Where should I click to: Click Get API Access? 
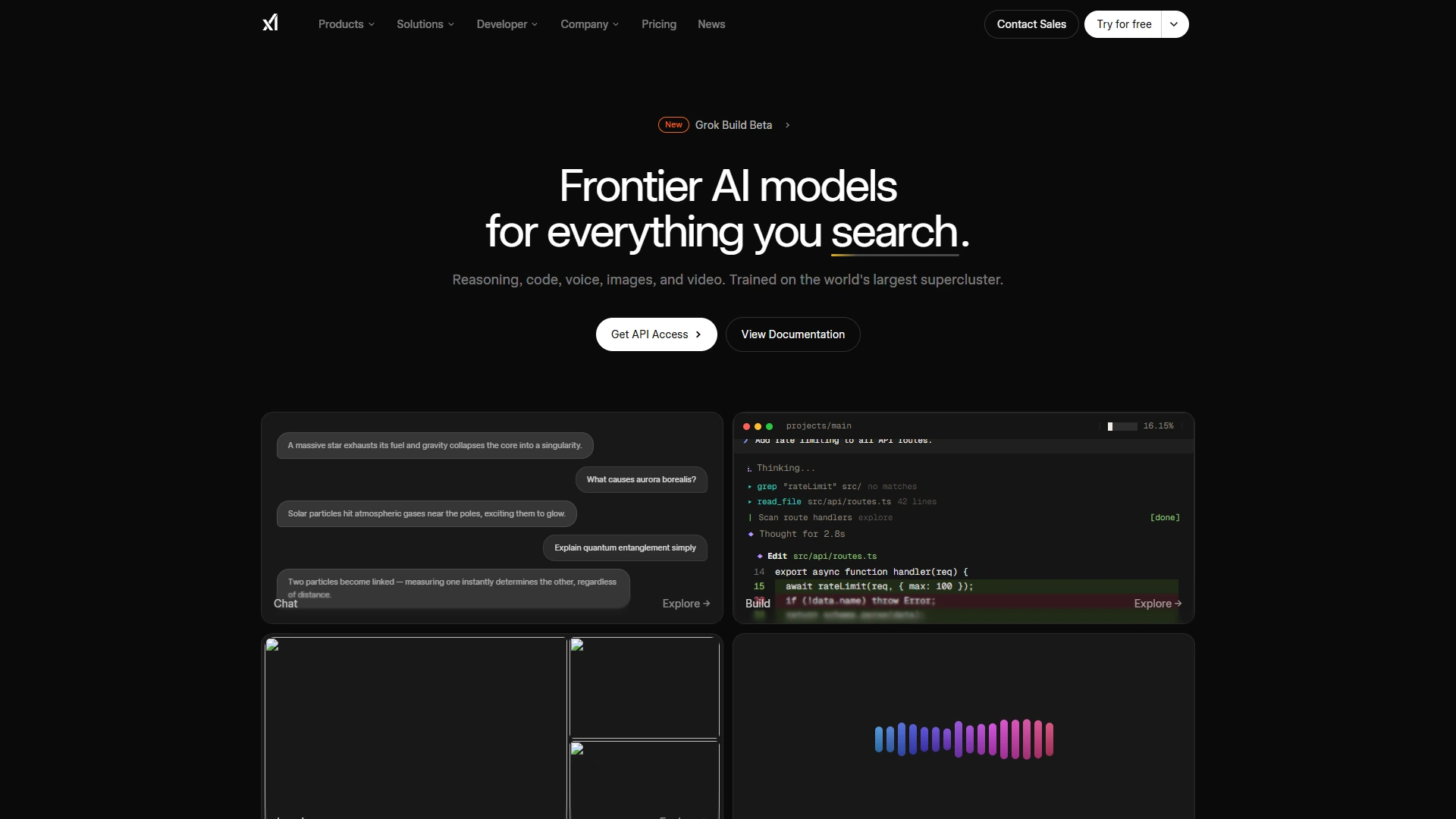point(656,334)
